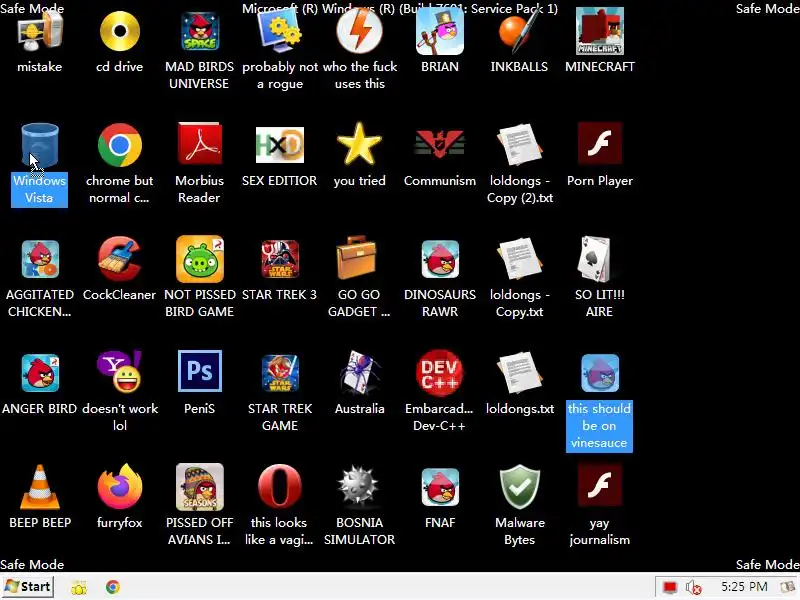Open Opera 'this looks like a vagi...' icon
Screen dimensions: 800x600
tap(280, 487)
